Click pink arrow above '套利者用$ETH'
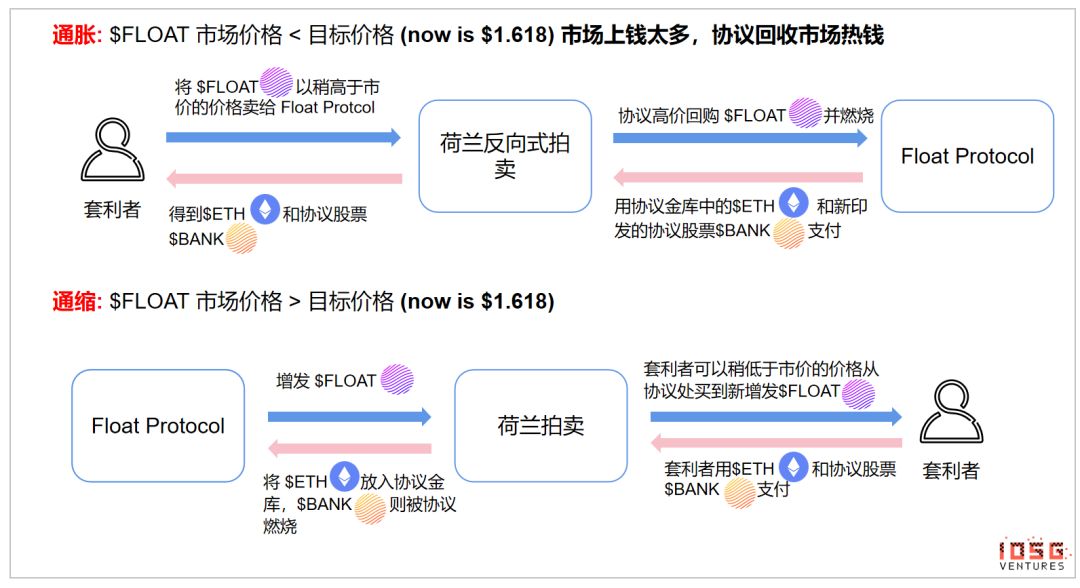The height and width of the screenshot is (588, 1080). point(776,443)
